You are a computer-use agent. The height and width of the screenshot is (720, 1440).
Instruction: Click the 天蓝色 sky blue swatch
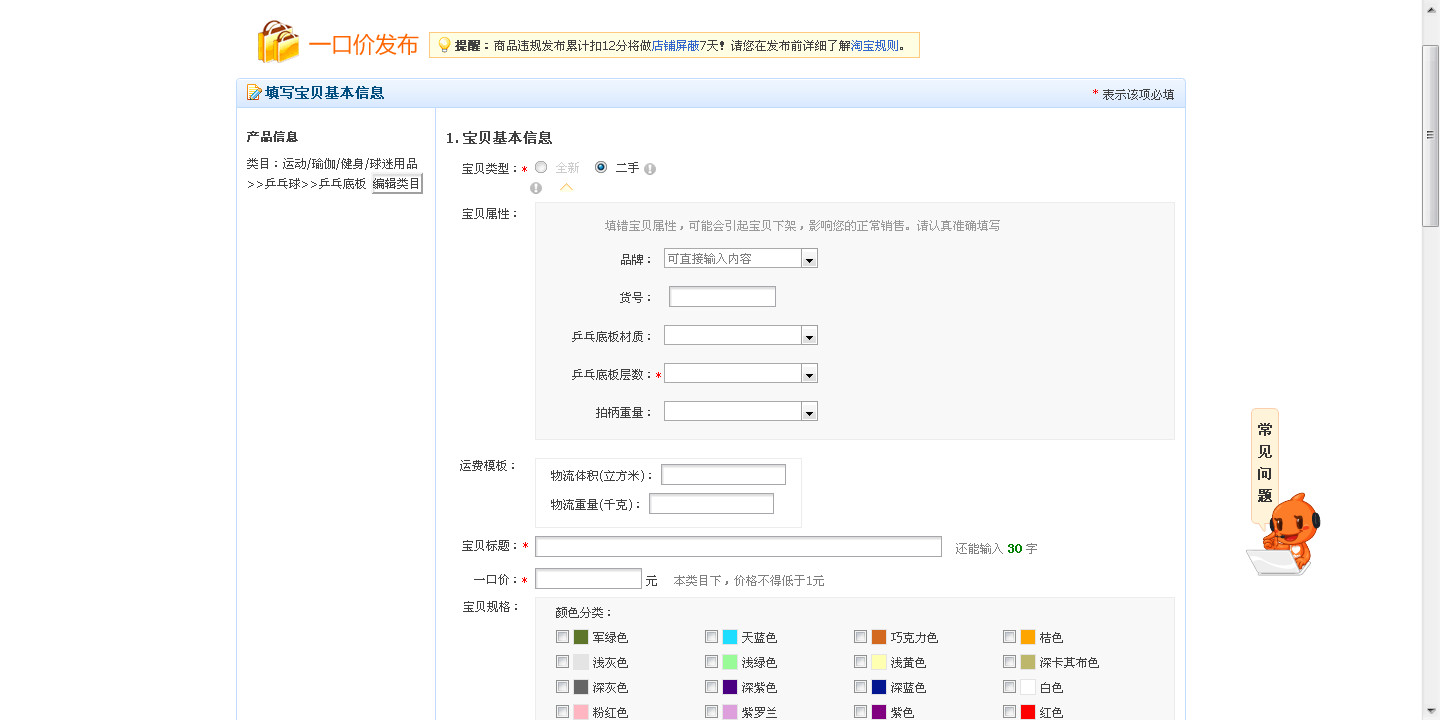coord(730,637)
